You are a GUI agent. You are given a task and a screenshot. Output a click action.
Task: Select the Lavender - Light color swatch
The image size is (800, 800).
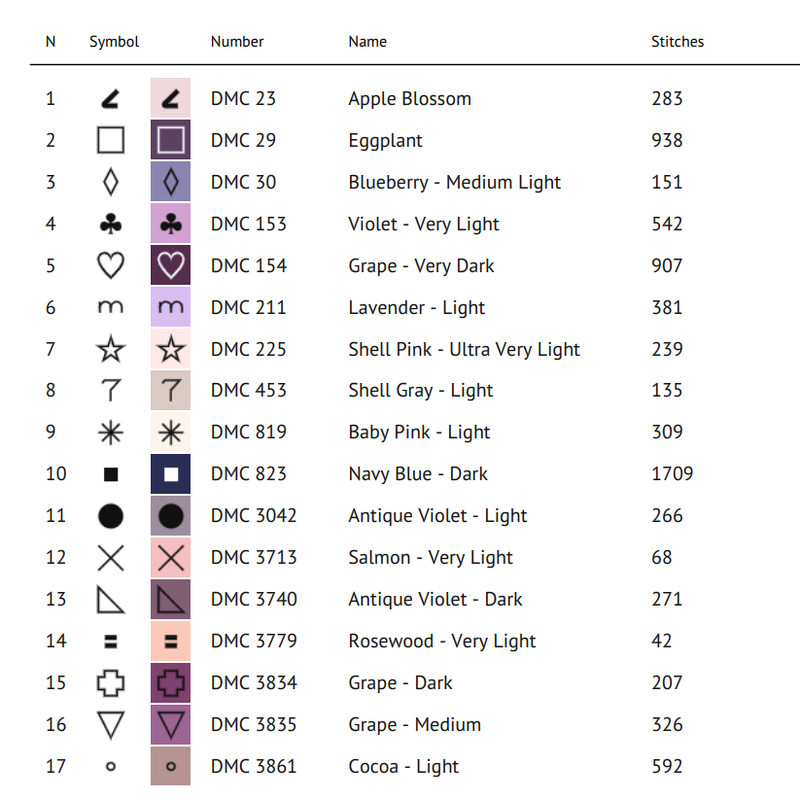pyautogui.click(x=171, y=307)
